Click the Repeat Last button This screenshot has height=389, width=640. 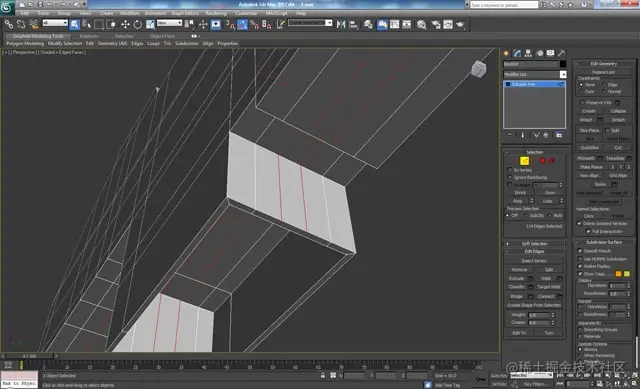pyautogui.click(x=603, y=72)
